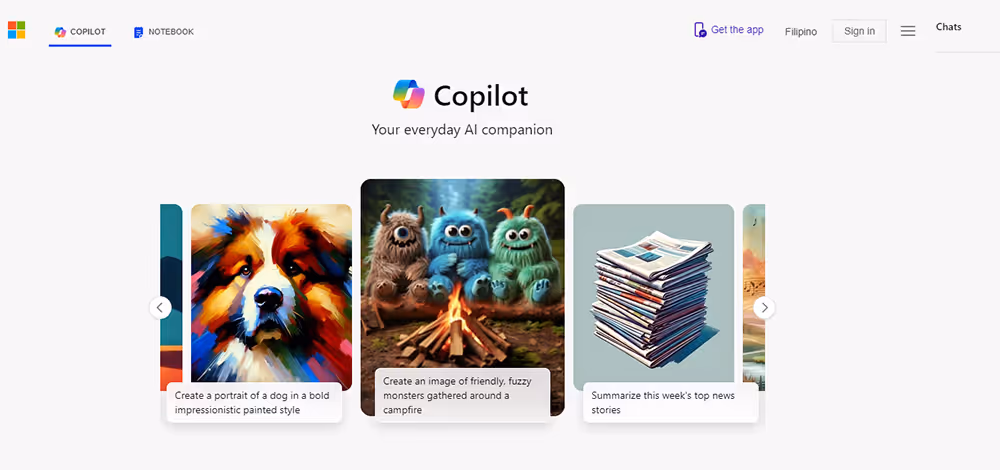Click the Sign in button
Screen dimensions: 1000x470
859,31
